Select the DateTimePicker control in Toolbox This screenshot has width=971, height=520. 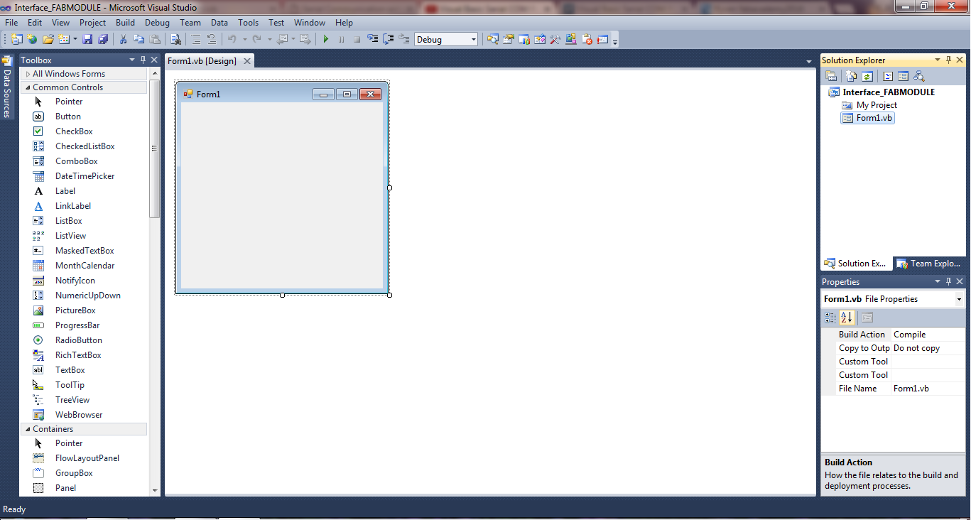coord(85,176)
